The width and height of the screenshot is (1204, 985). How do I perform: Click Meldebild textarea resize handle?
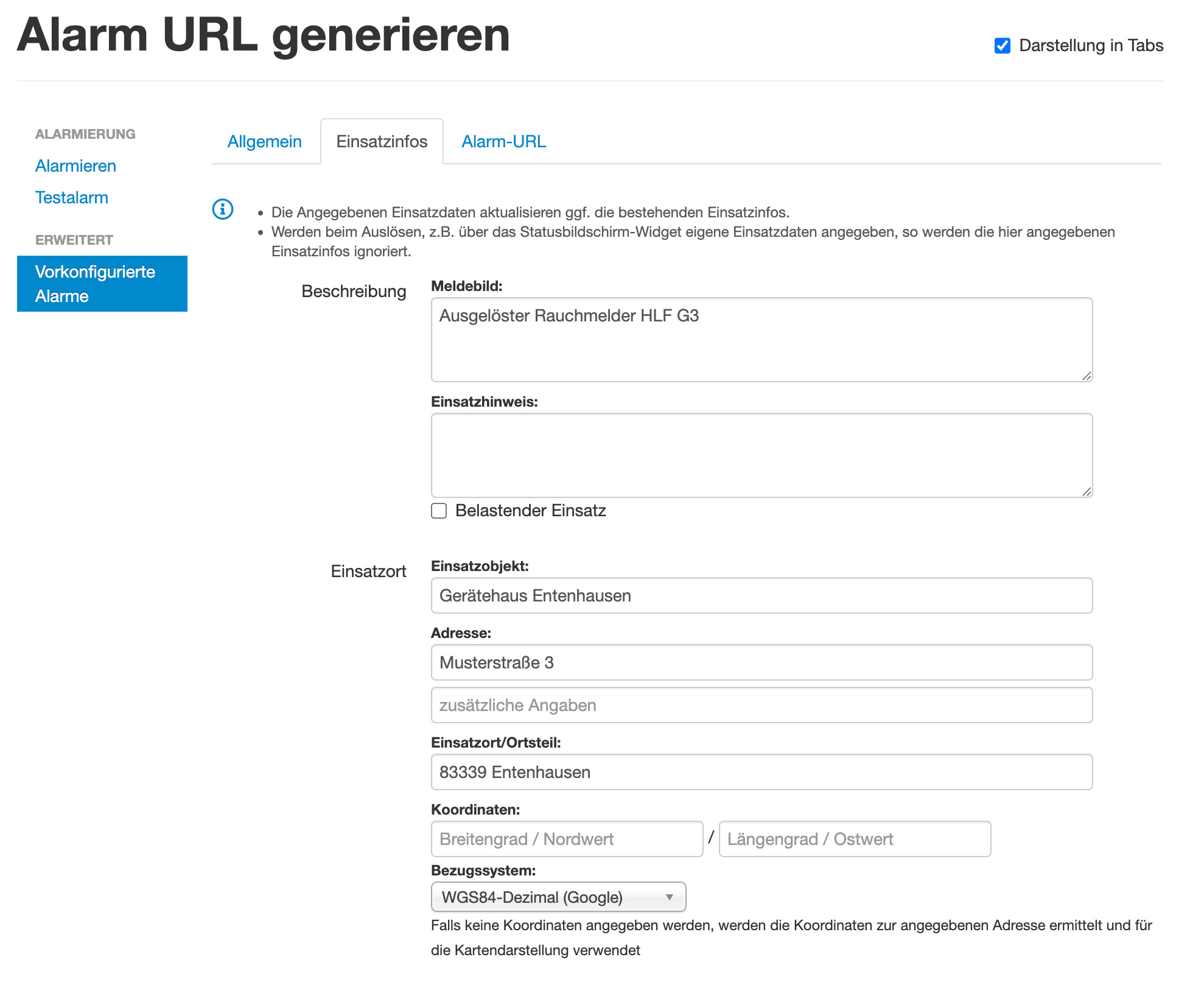(1087, 376)
